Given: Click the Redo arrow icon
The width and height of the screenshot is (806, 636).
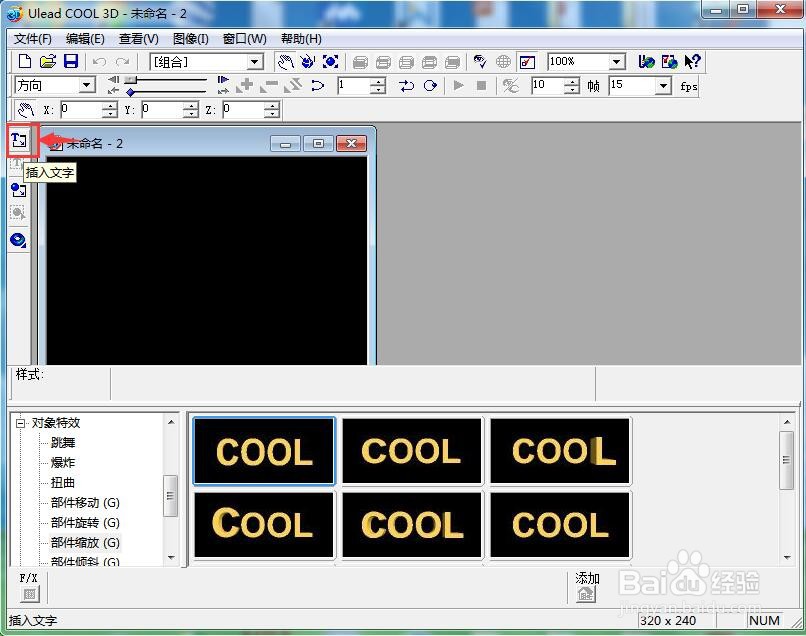Looking at the screenshot, I should coord(122,62).
